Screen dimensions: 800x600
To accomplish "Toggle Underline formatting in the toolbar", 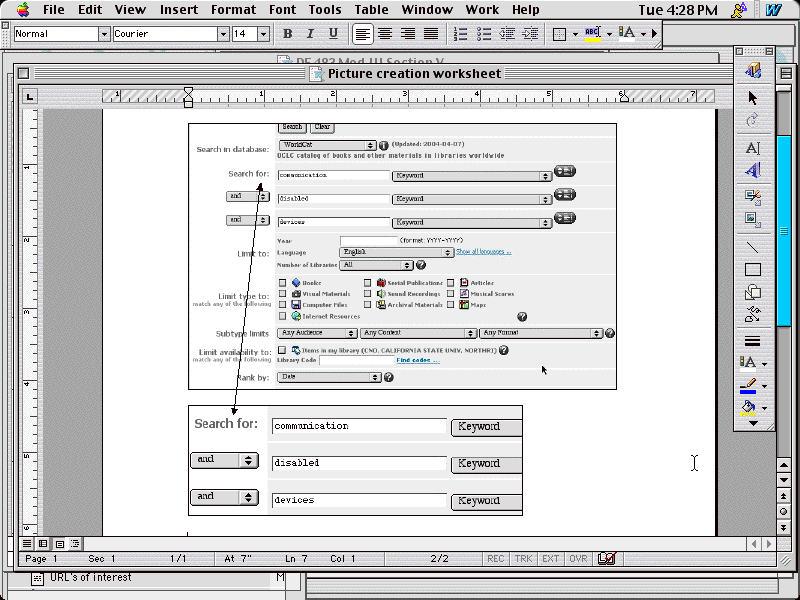I will click(333, 34).
